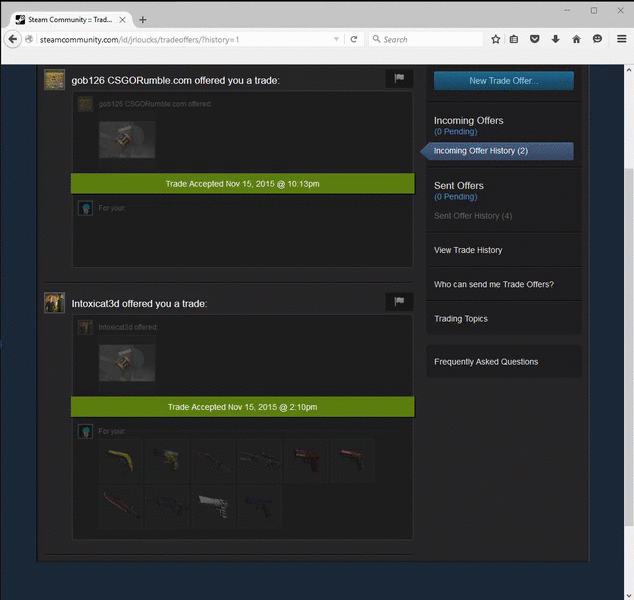Go back with the browser back arrow
This screenshot has height=600, width=634.
tap(13, 39)
